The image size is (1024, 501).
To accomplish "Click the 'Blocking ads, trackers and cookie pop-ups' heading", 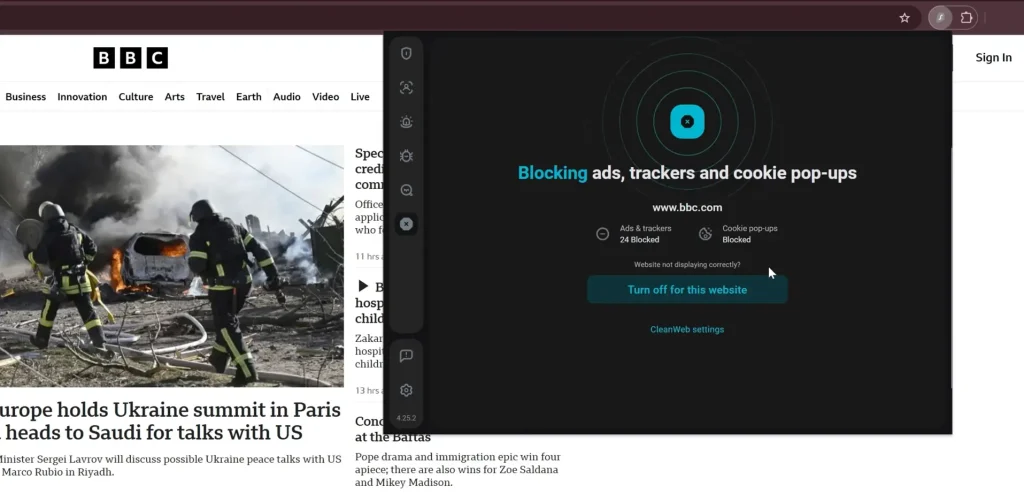I will point(687,173).
